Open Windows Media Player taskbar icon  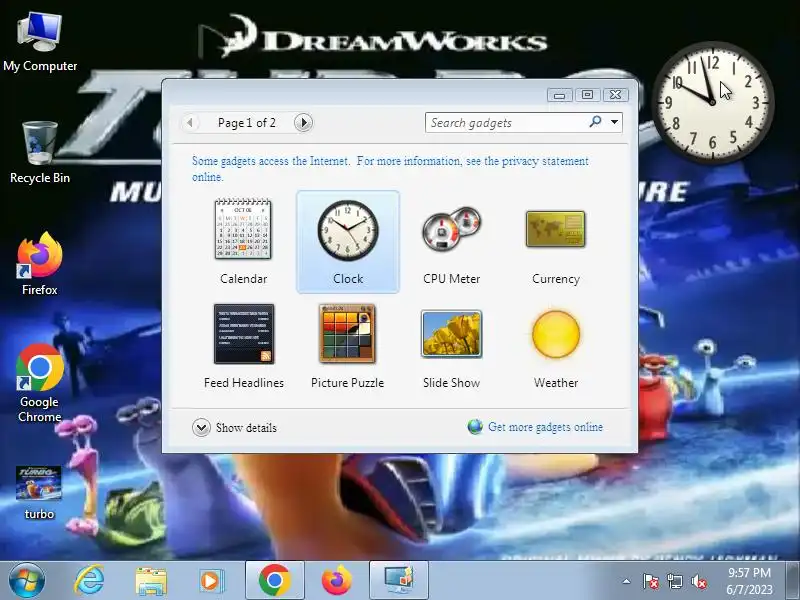click(x=211, y=581)
